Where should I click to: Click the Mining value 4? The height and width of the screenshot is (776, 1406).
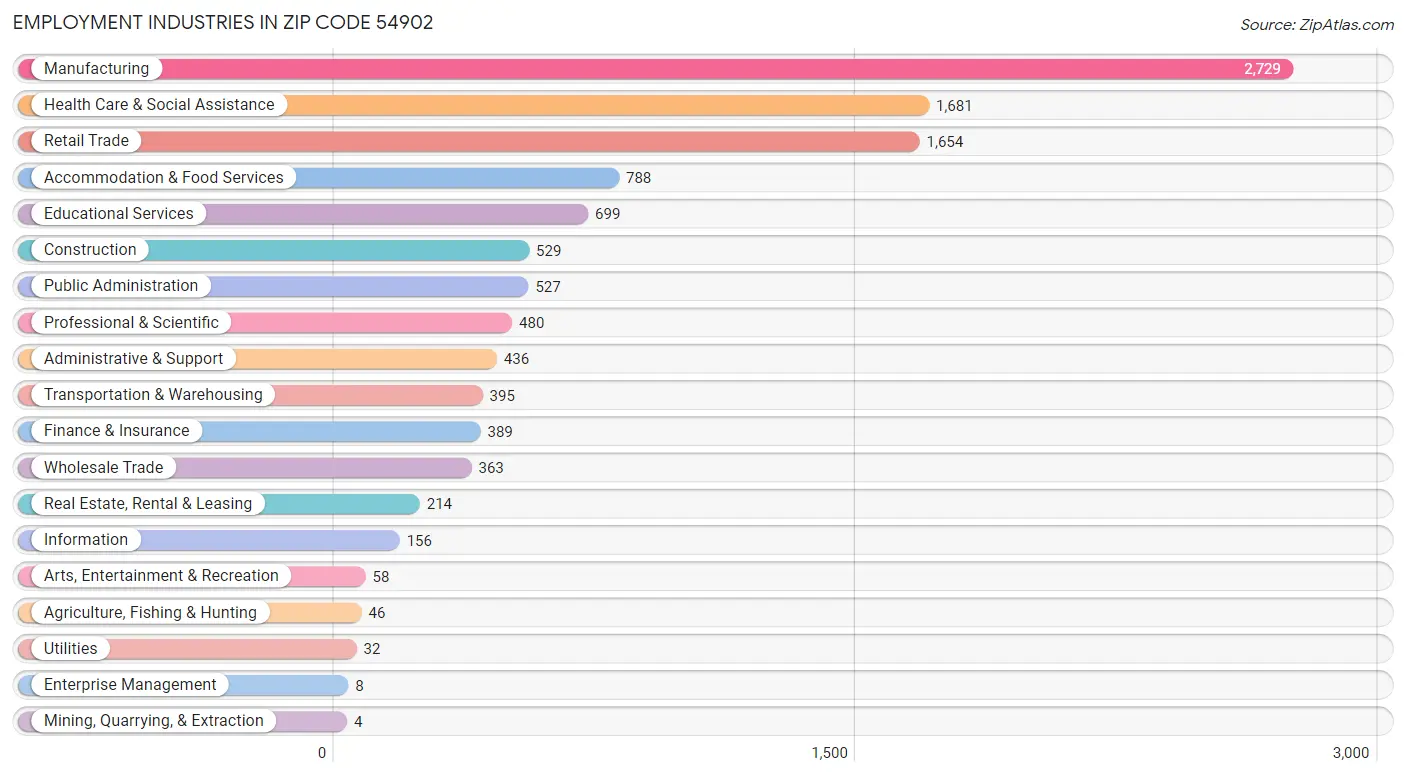click(x=358, y=721)
